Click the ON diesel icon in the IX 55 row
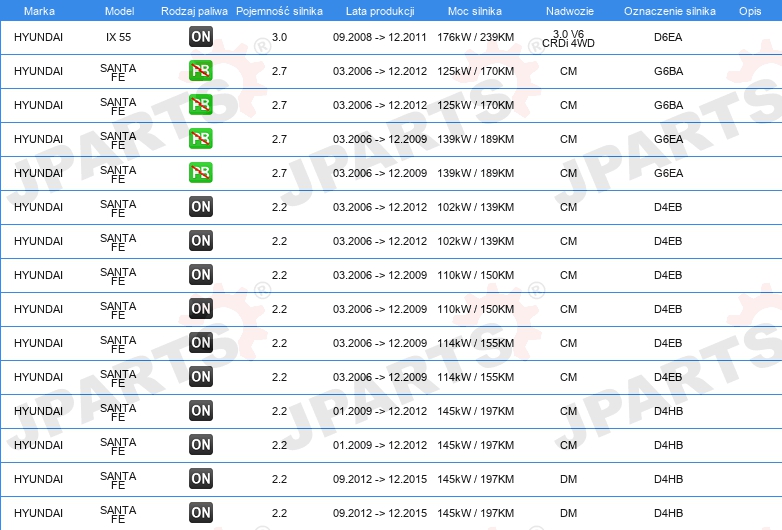Image resolution: width=782 pixels, height=530 pixels. click(201, 37)
